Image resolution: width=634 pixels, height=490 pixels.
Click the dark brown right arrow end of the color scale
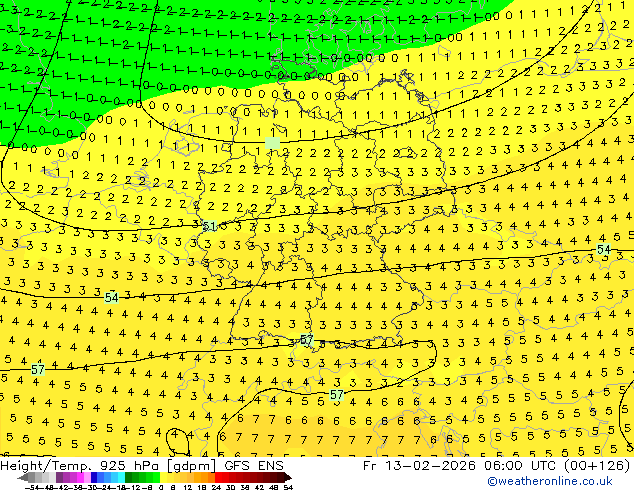pyautogui.click(x=287, y=477)
